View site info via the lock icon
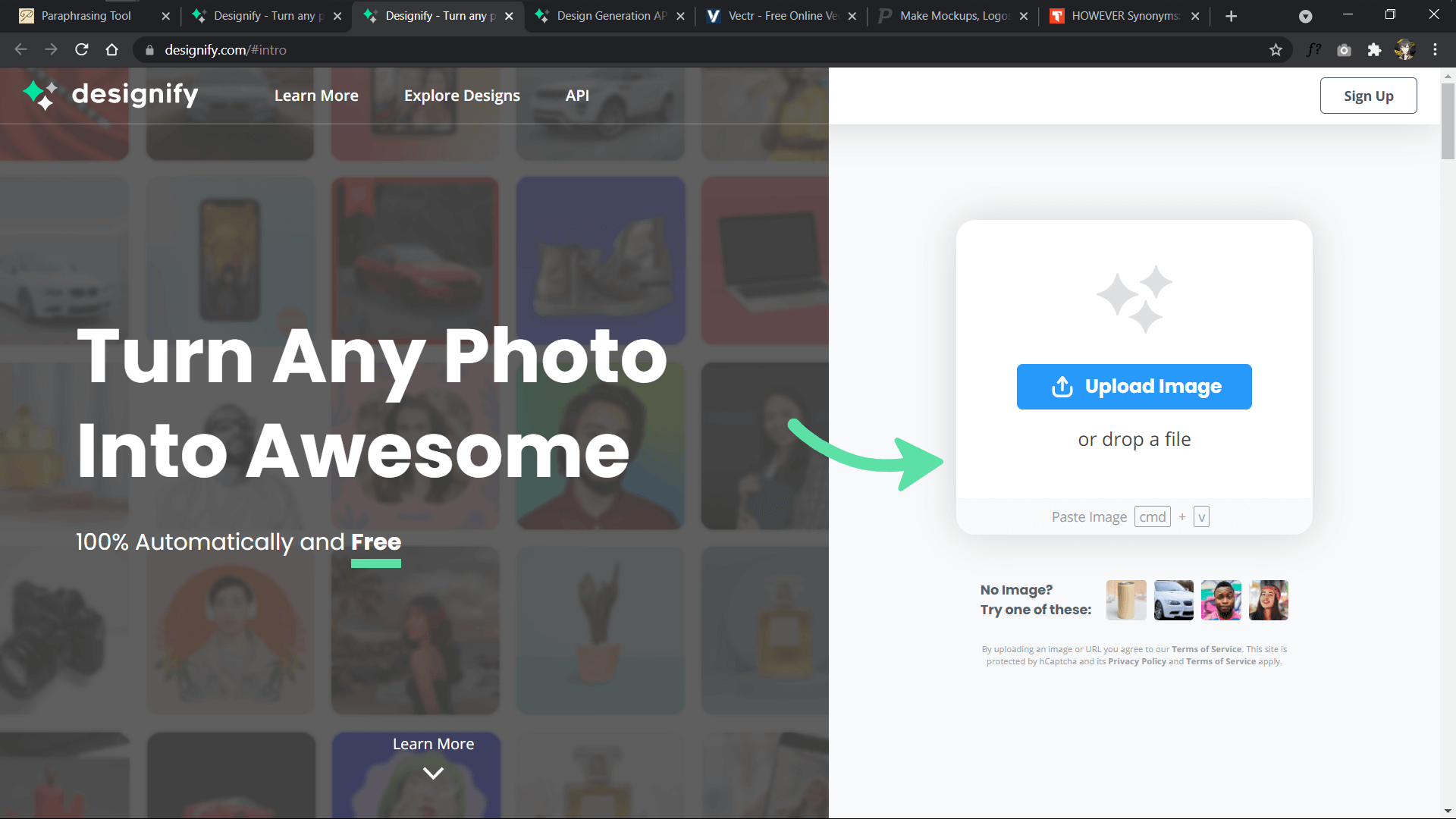The height and width of the screenshot is (819, 1456). point(149,50)
